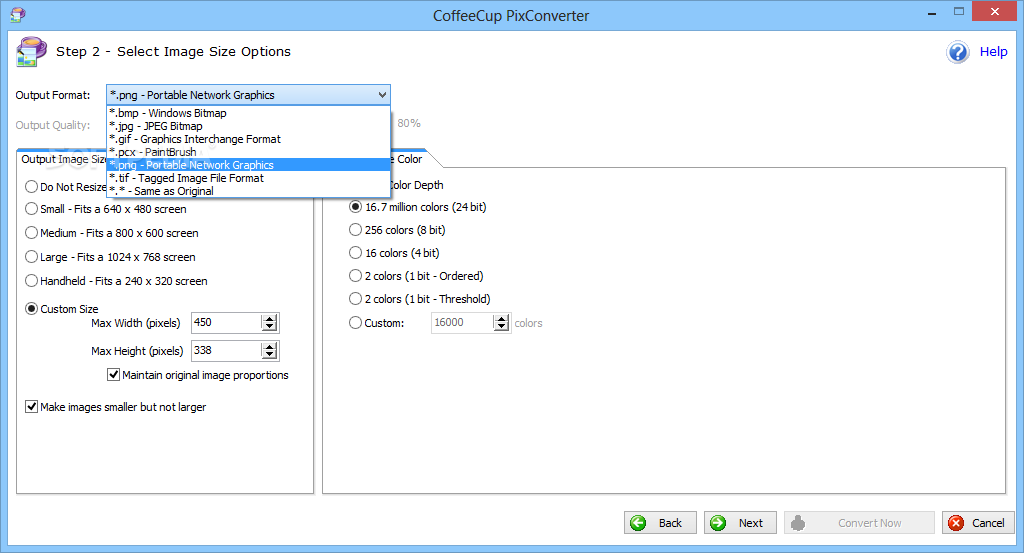Minimize the PixConverter window
The height and width of the screenshot is (553, 1024).
tap(932, 13)
